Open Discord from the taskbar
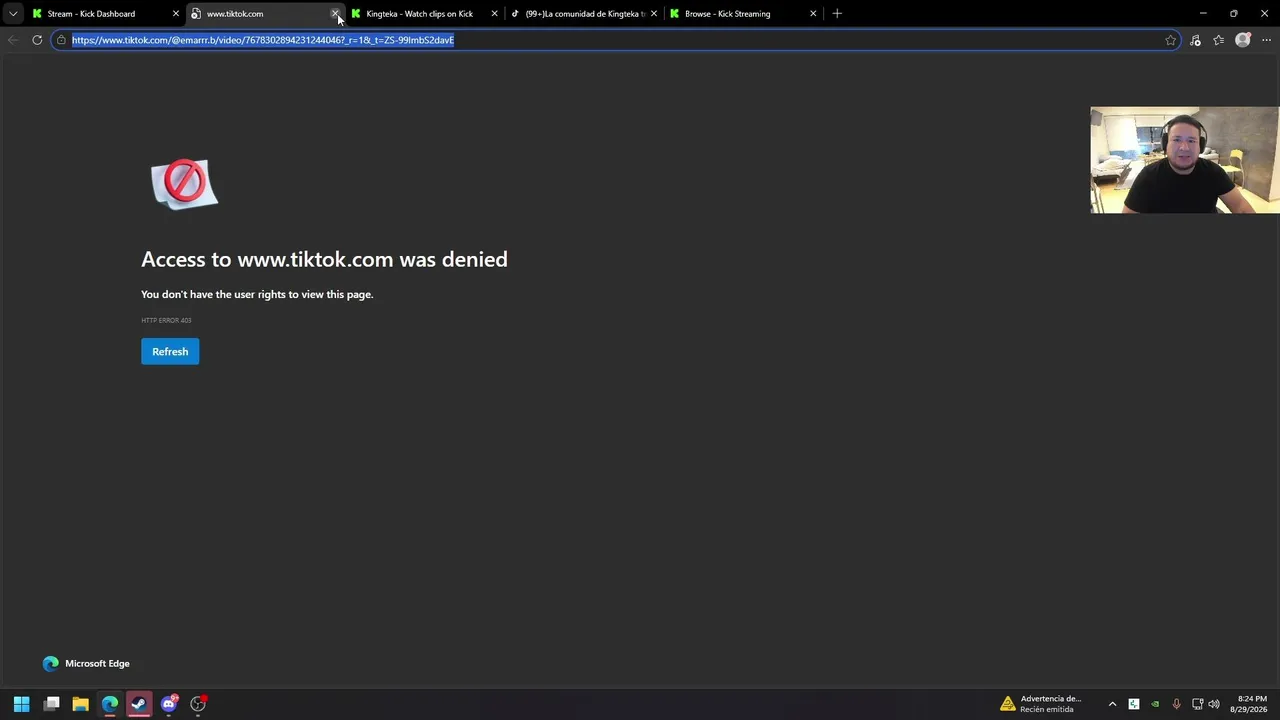Screen dimensions: 1280x720 coord(169,704)
